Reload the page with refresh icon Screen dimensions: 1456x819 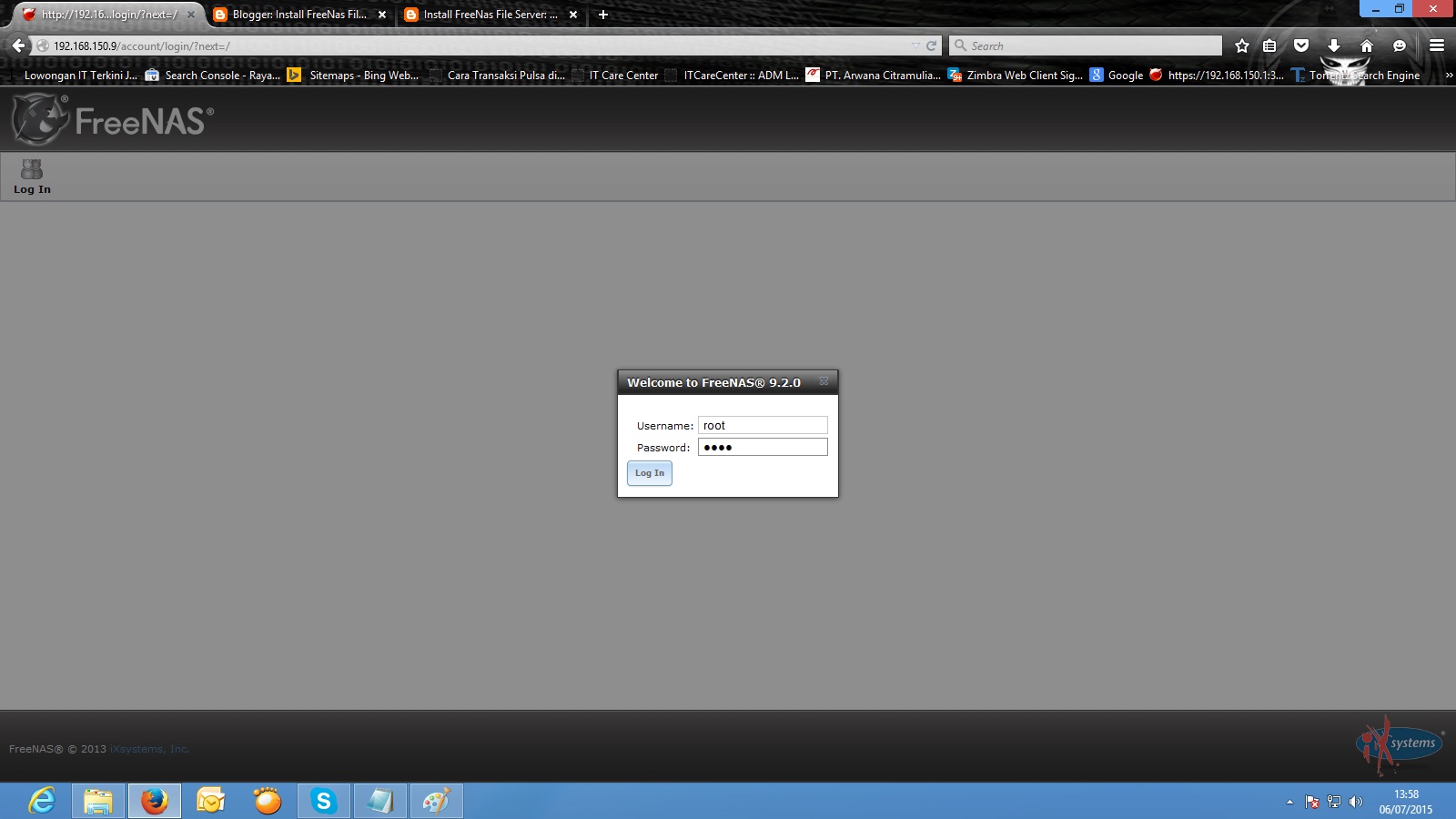coord(931,45)
